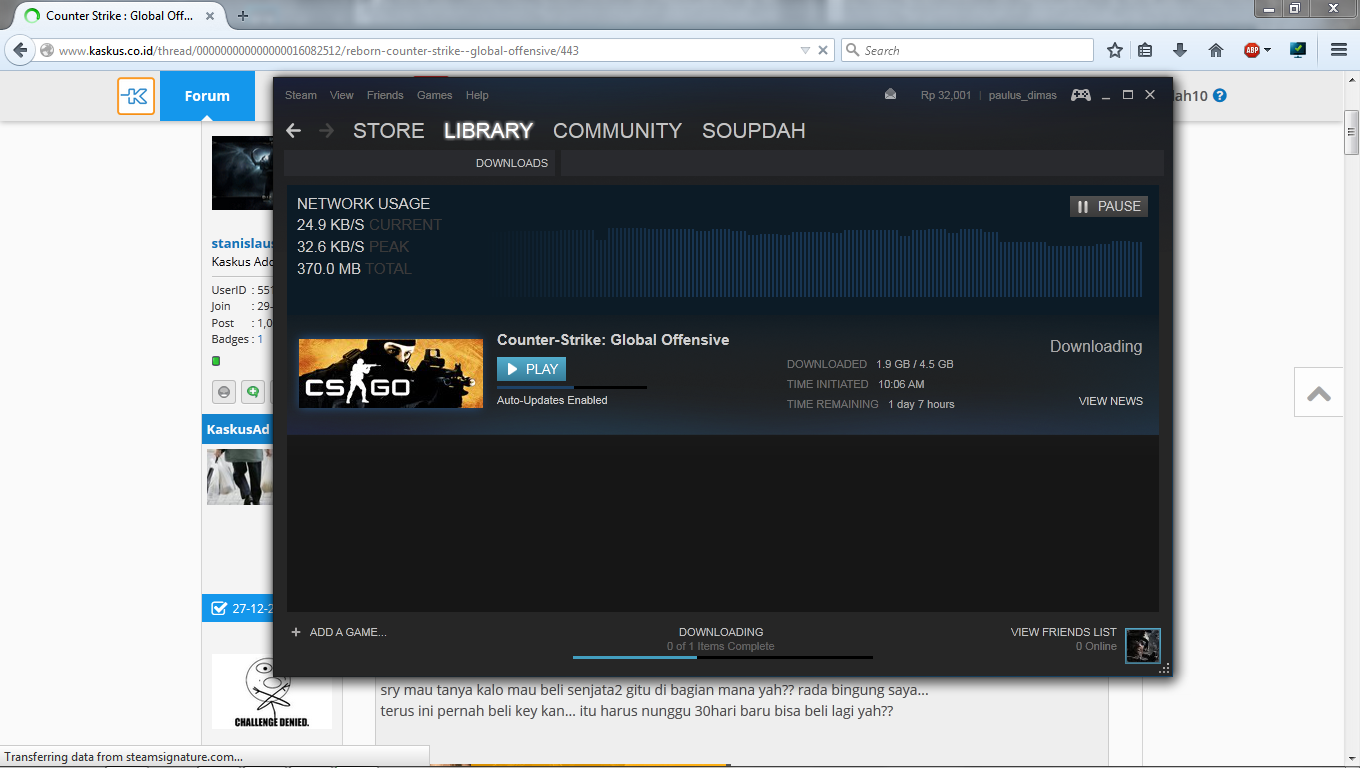Open Steam Big Picture controller icon
Image resolution: width=1360 pixels, height=768 pixels.
click(1081, 95)
